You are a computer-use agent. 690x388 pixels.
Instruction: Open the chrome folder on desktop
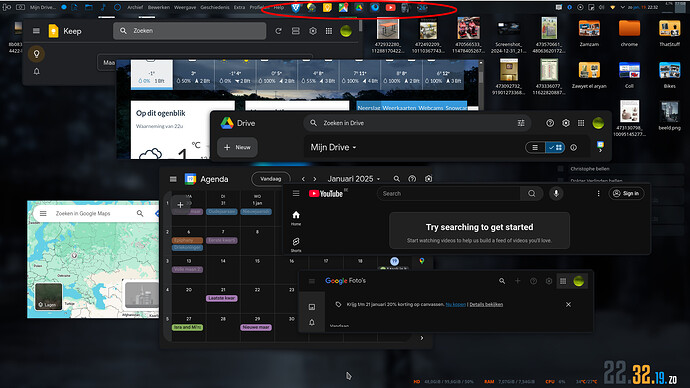[629, 32]
